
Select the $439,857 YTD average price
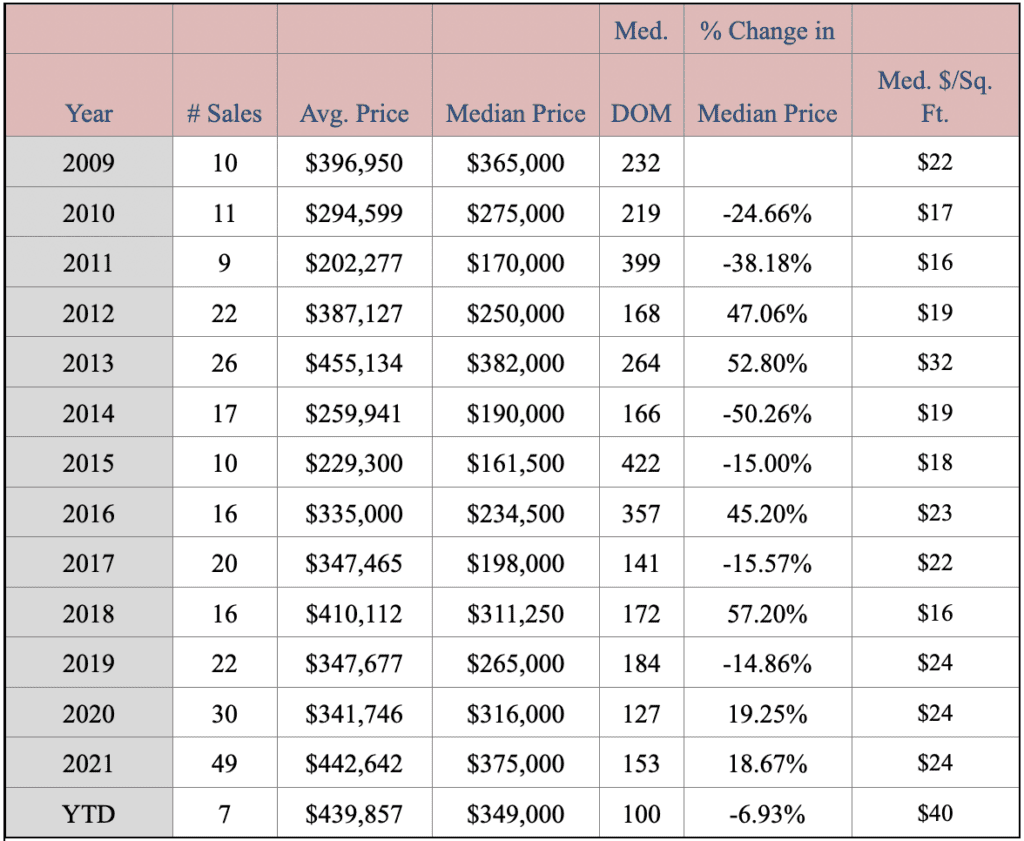pos(354,814)
